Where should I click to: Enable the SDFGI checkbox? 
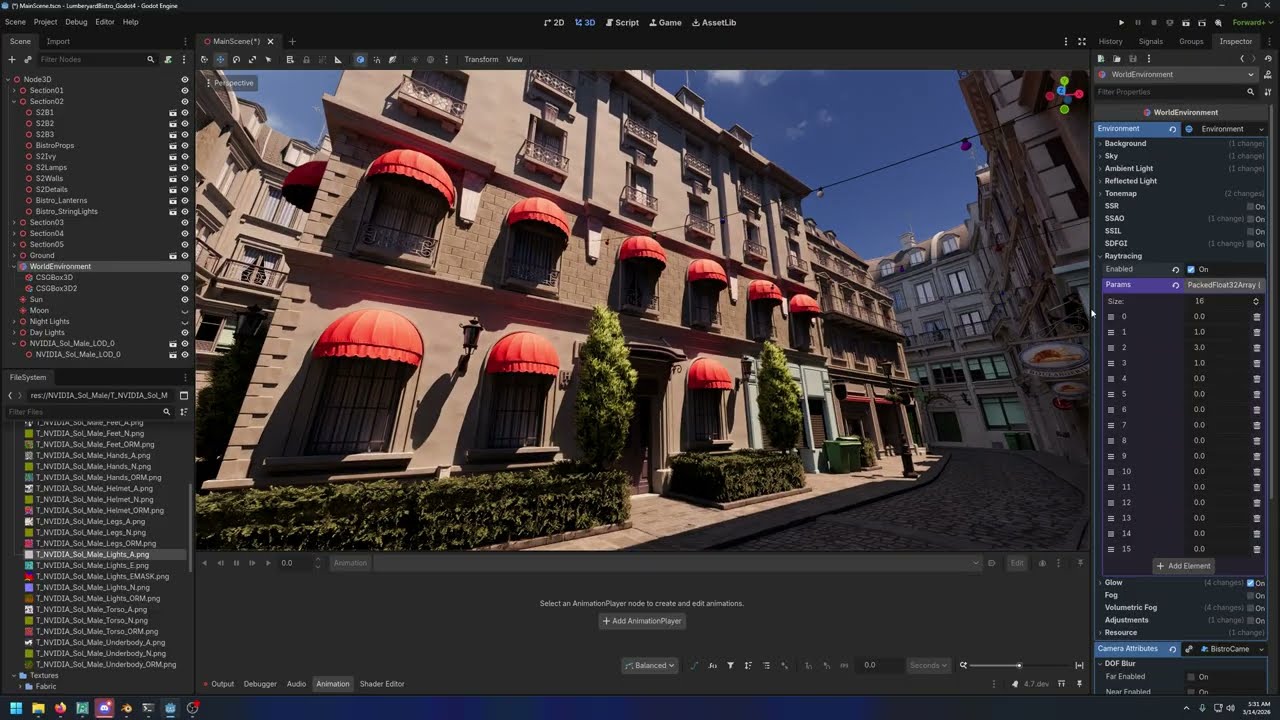click(1250, 244)
